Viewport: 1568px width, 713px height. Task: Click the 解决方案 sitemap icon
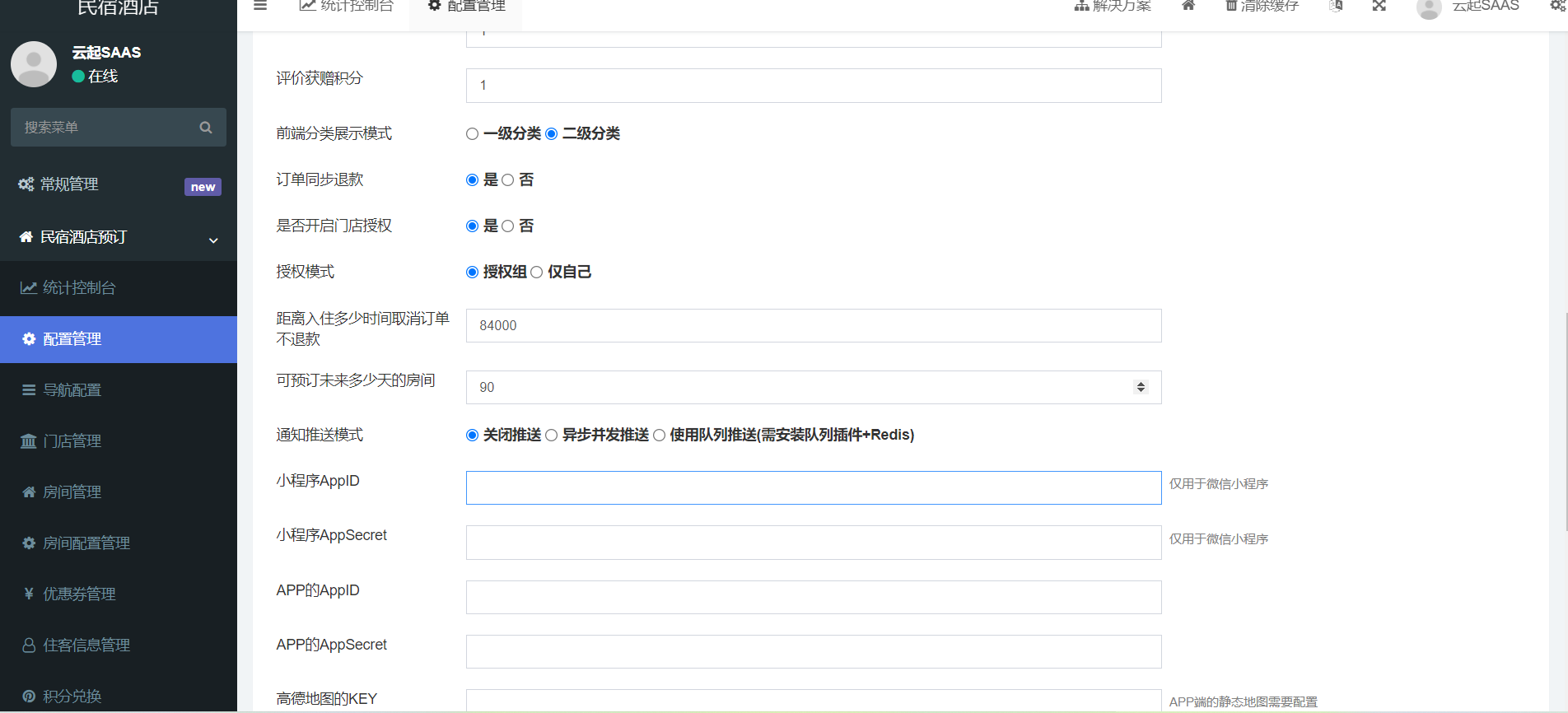tap(1081, 5)
